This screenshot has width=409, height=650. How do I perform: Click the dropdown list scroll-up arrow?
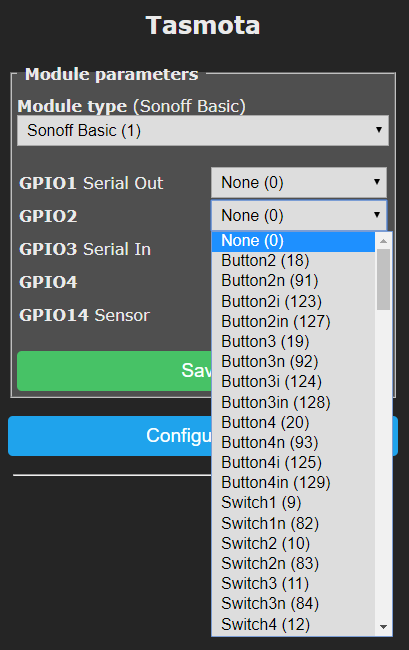pos(383,241)
